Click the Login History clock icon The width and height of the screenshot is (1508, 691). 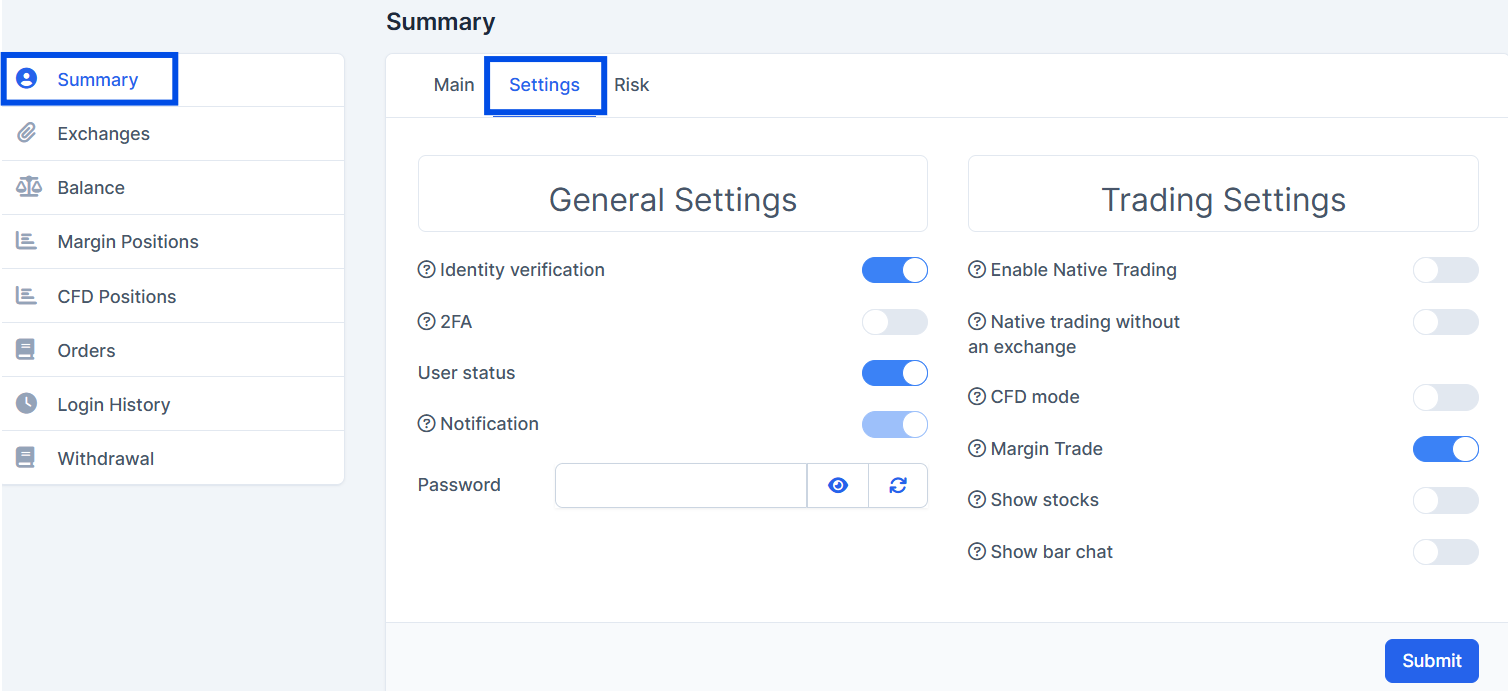tap(26, 404)
